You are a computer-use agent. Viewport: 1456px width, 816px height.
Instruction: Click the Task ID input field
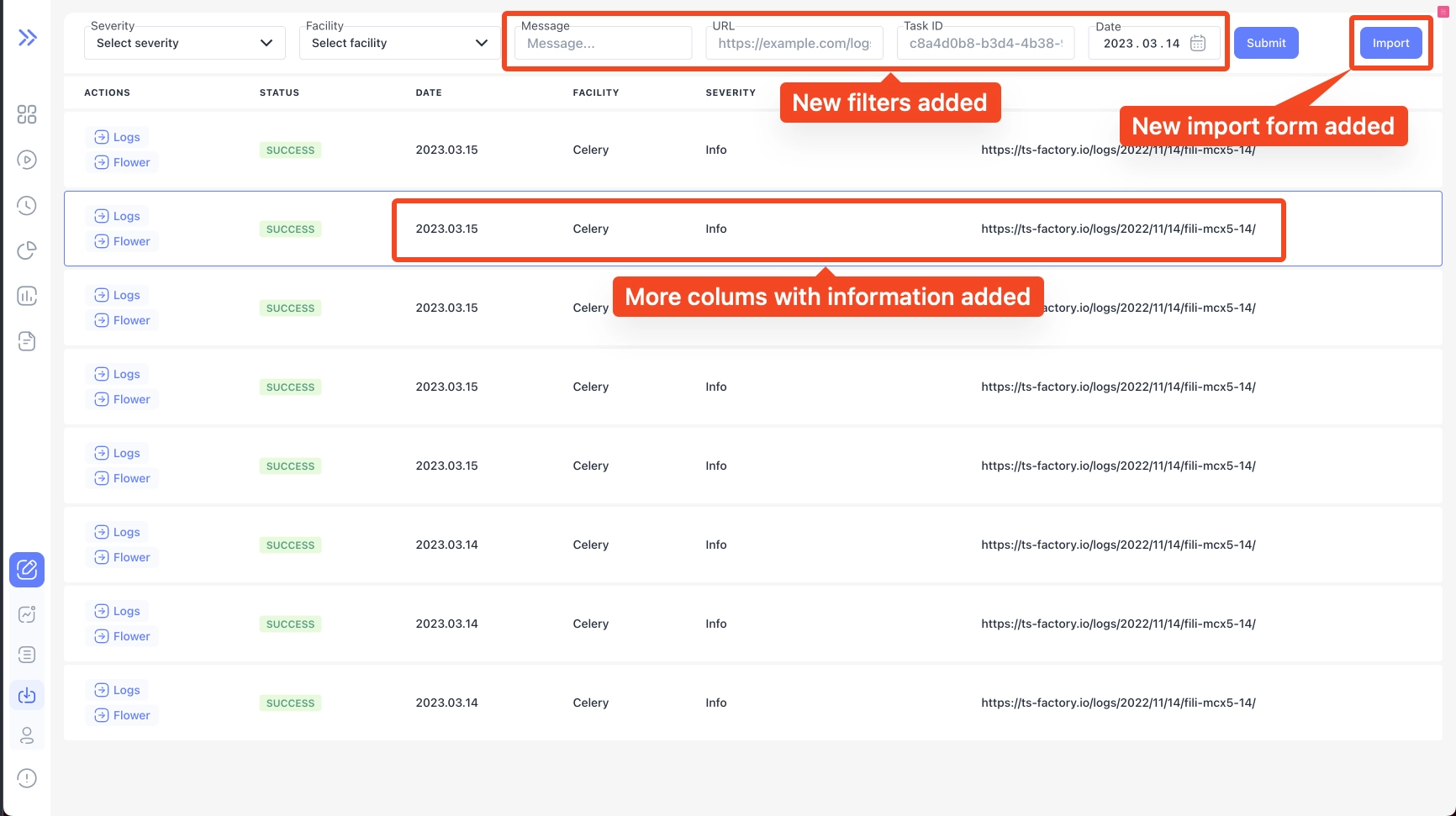click(985, 43)
